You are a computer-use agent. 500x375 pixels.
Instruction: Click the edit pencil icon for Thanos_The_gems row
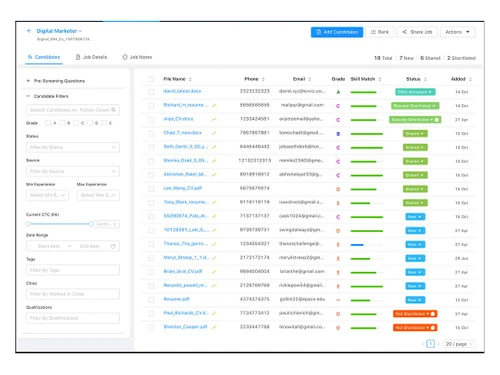tap(214, 244)
